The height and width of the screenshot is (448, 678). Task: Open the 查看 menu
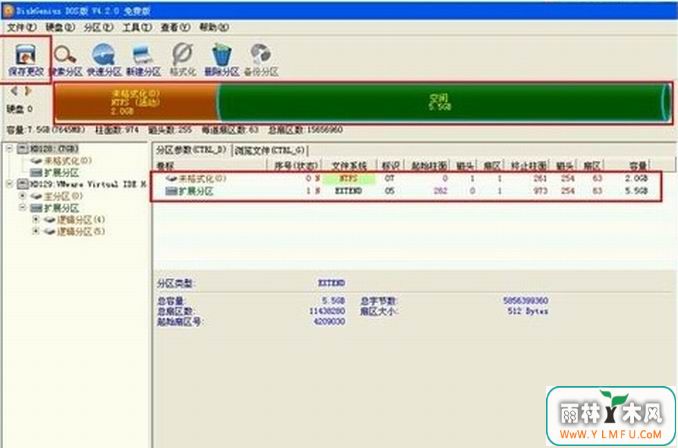click(175, 27)
